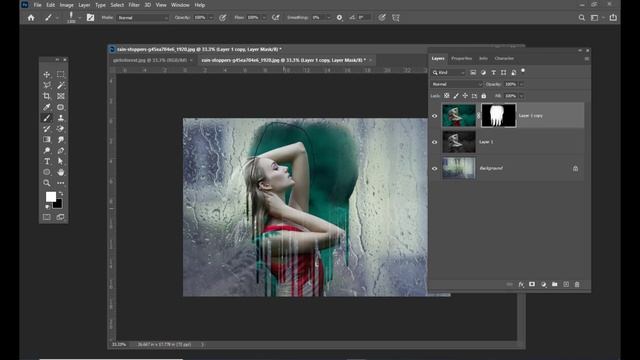This screenshot has width=640, height=360.
Task: Select the Crop tool
Action: click(x=47, y=96)
